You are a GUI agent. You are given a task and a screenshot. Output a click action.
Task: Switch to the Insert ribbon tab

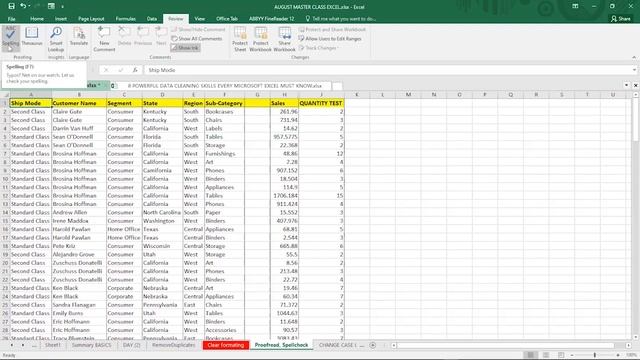tap(61, 19)
